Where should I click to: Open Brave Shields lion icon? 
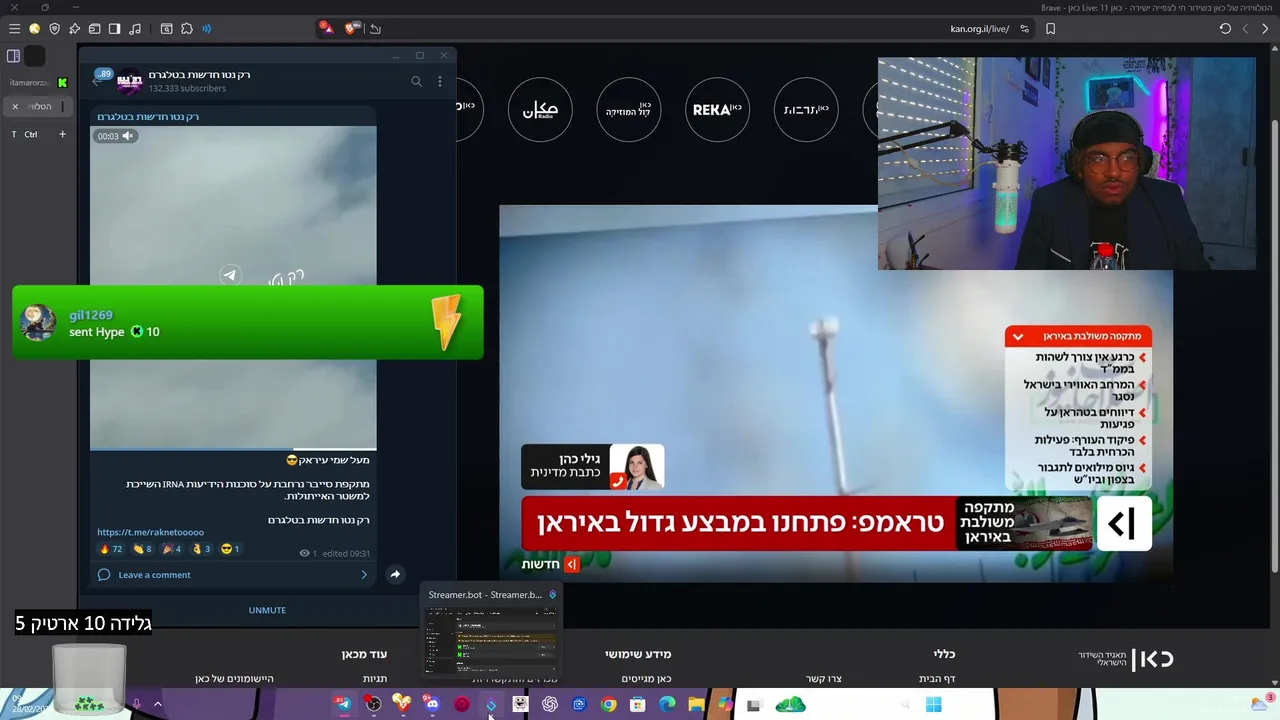(x=352, y=28)
